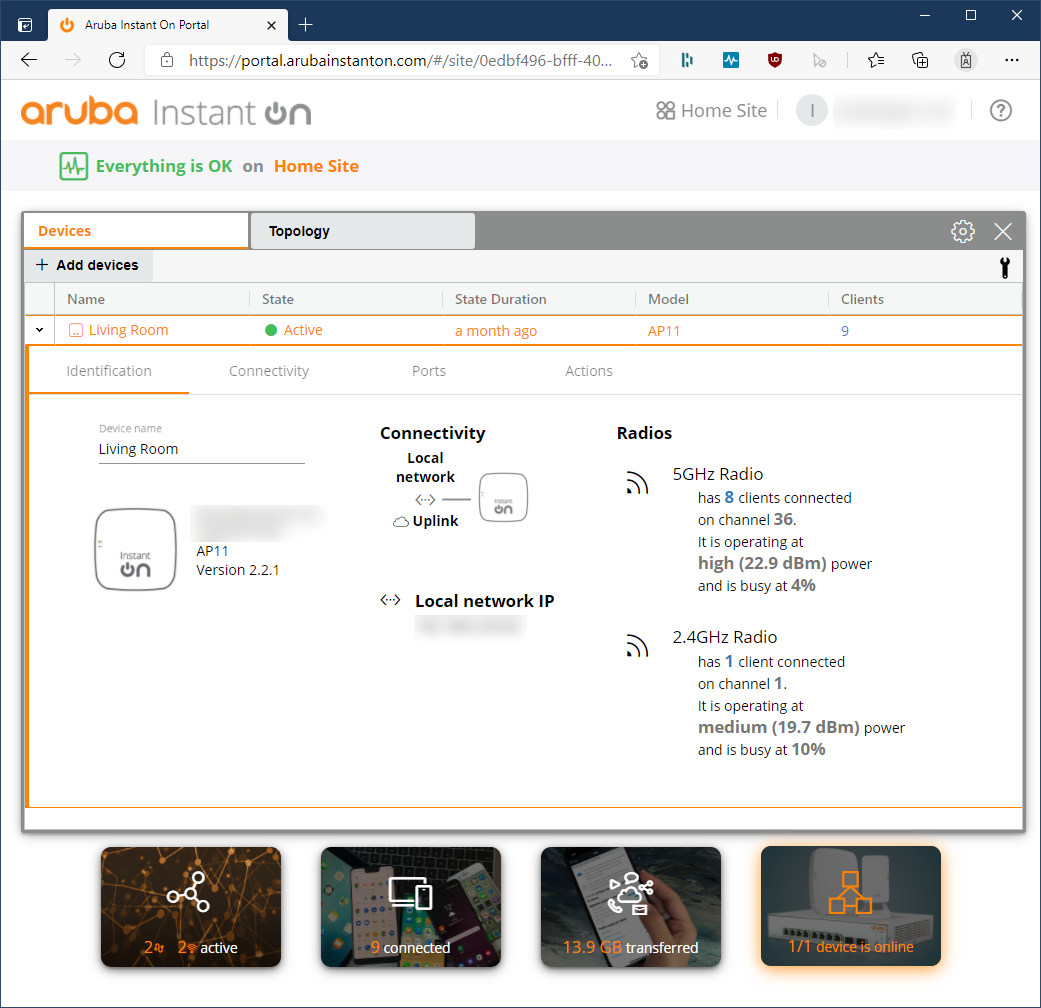The image size is (1041, 1008).
Task: Click the Living Room access point icon
Action: [76, 330]
